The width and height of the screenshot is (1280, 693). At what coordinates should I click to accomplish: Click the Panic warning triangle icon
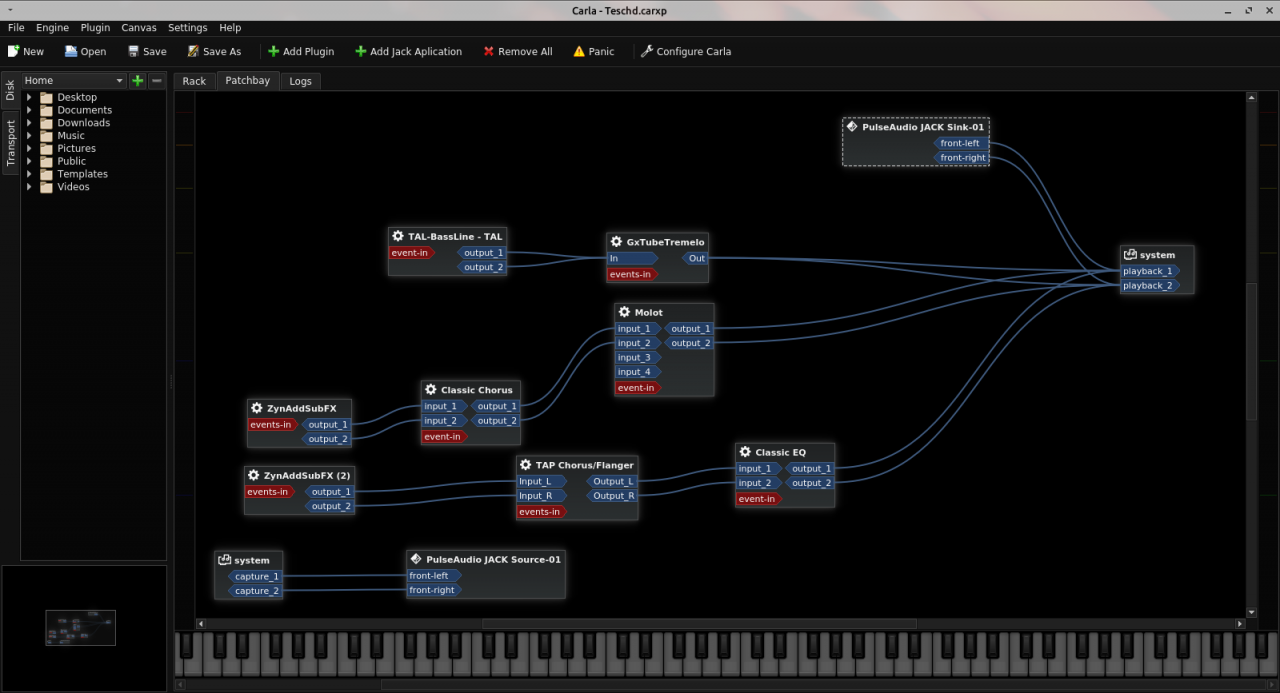(x=579, y=51)
